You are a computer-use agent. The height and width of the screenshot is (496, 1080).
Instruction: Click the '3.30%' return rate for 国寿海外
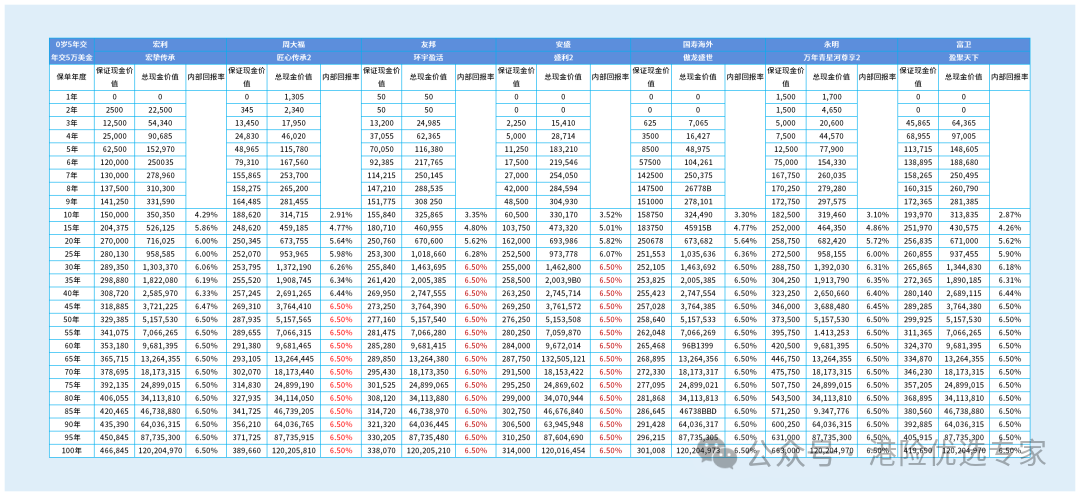click(x=745, y=216)
